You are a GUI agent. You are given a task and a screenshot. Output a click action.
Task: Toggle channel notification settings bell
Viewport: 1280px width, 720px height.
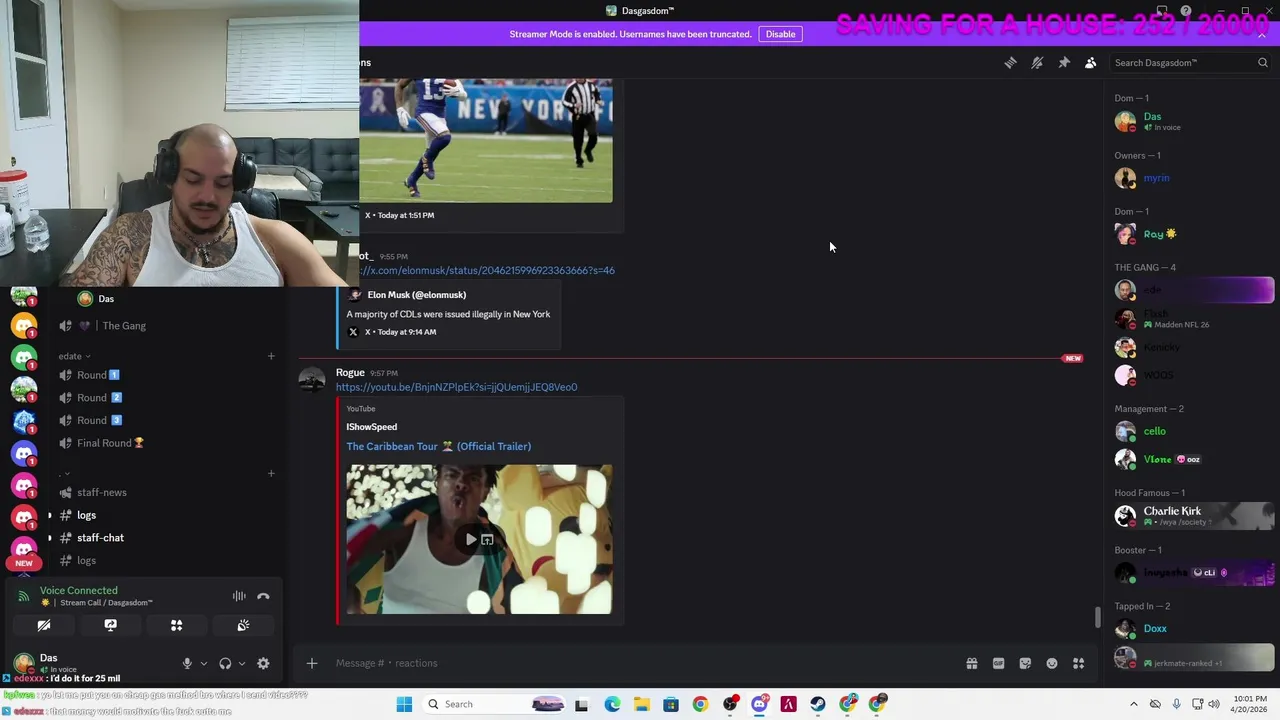pyautogui.click(x=1037, y=63)
